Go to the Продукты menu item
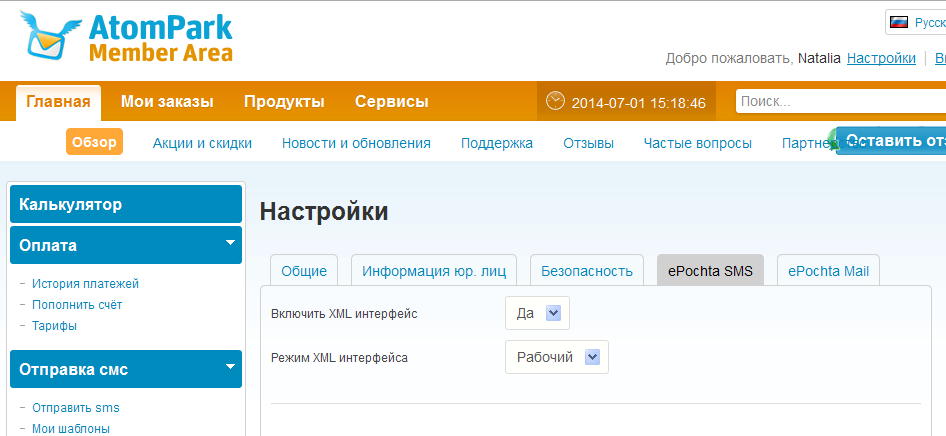This screenshot has height=436, width=946. [284, 102]
